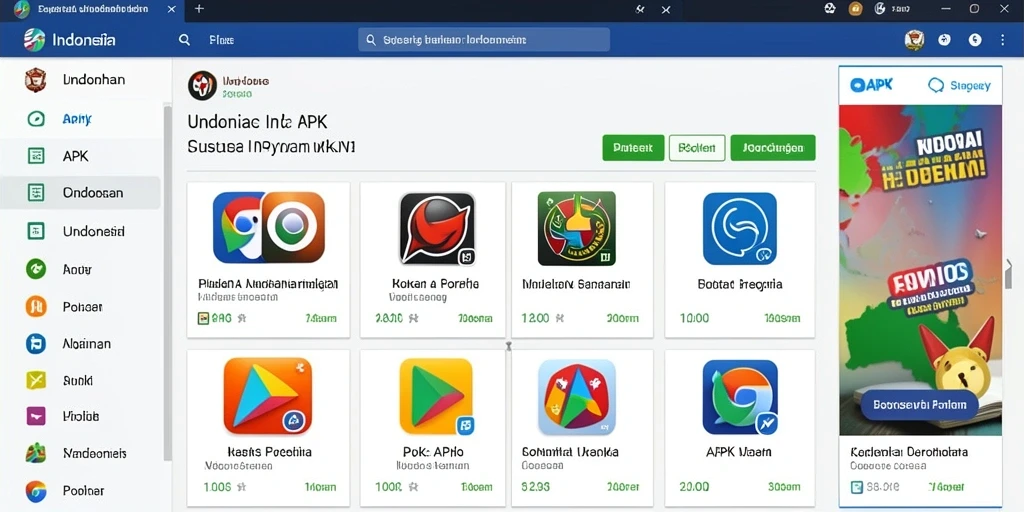The height and width of the screenshot is (512, 1024).
Task: Click the magnifier icon next to Flnae
Action: coord(185,40)
